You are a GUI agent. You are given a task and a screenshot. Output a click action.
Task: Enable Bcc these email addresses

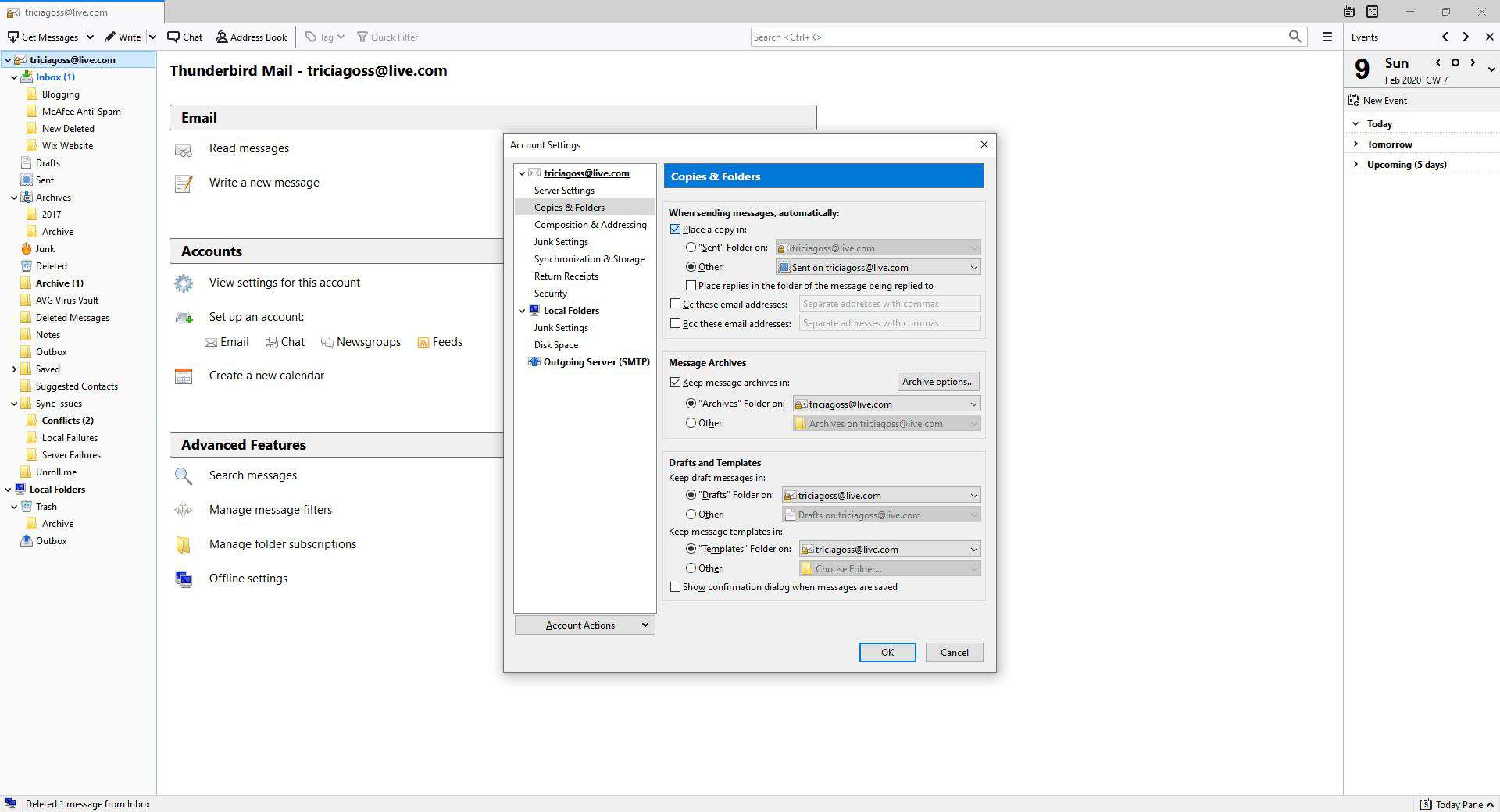[x=676, y=323]
